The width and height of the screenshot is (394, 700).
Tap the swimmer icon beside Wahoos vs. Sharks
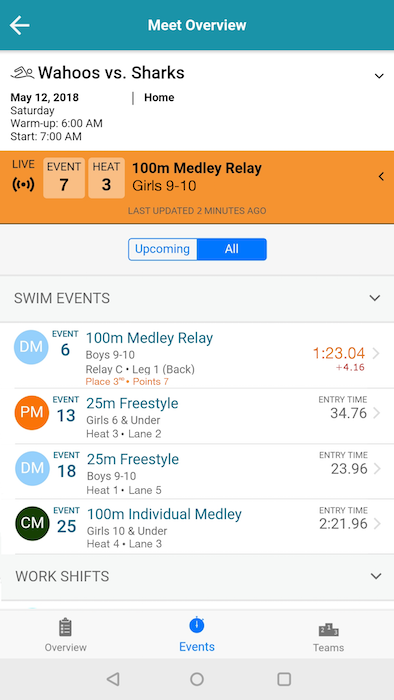[22, 73]
